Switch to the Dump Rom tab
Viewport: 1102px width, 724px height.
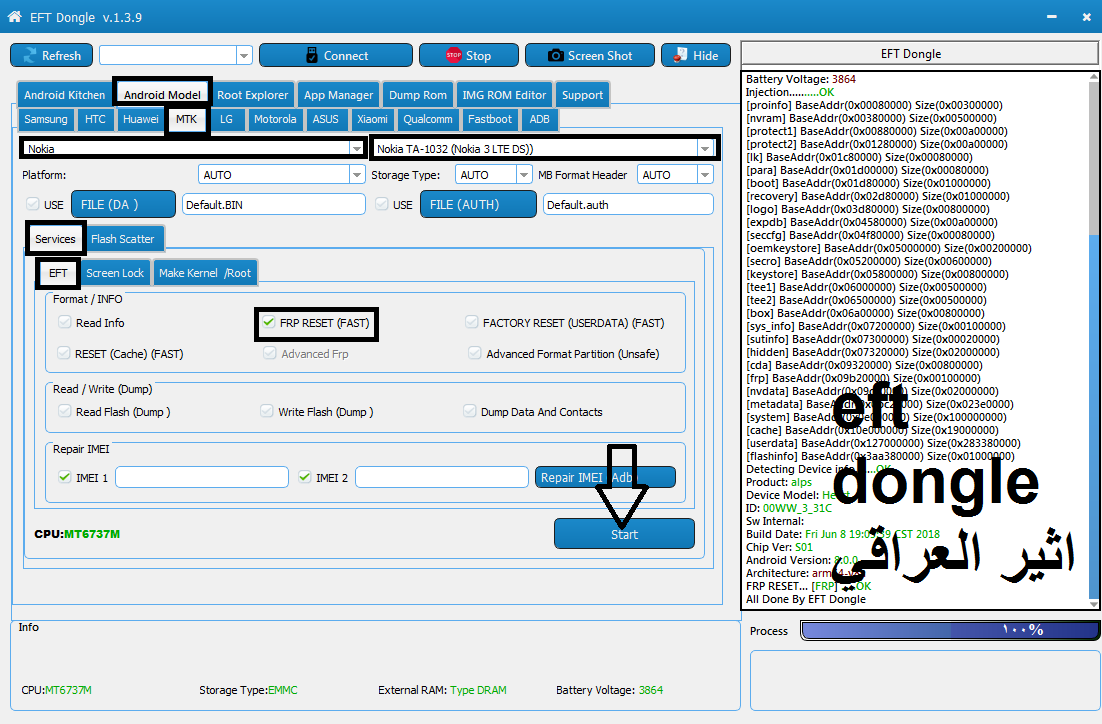(417, 95)
